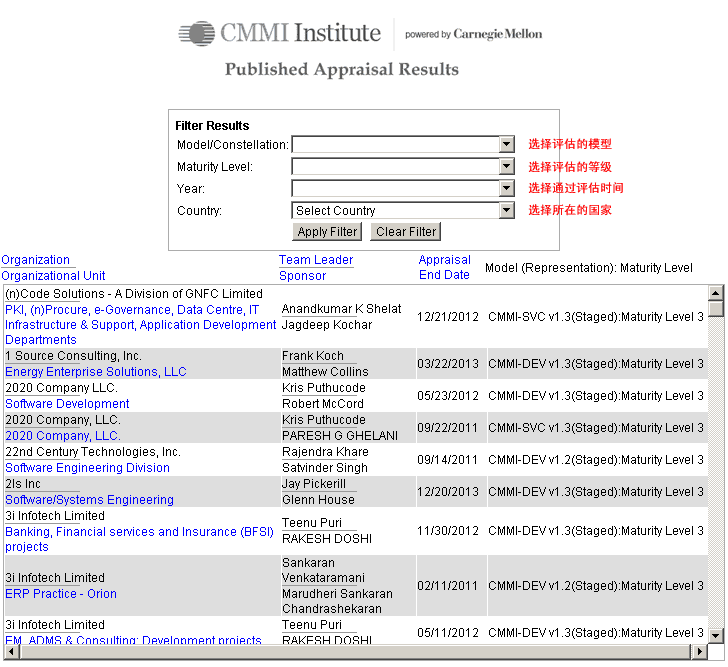Viewport: 728px width, 667px height.
Task: Click the scroll left arrow of results list
Action: pyautogui.click(x=12, y=652)
